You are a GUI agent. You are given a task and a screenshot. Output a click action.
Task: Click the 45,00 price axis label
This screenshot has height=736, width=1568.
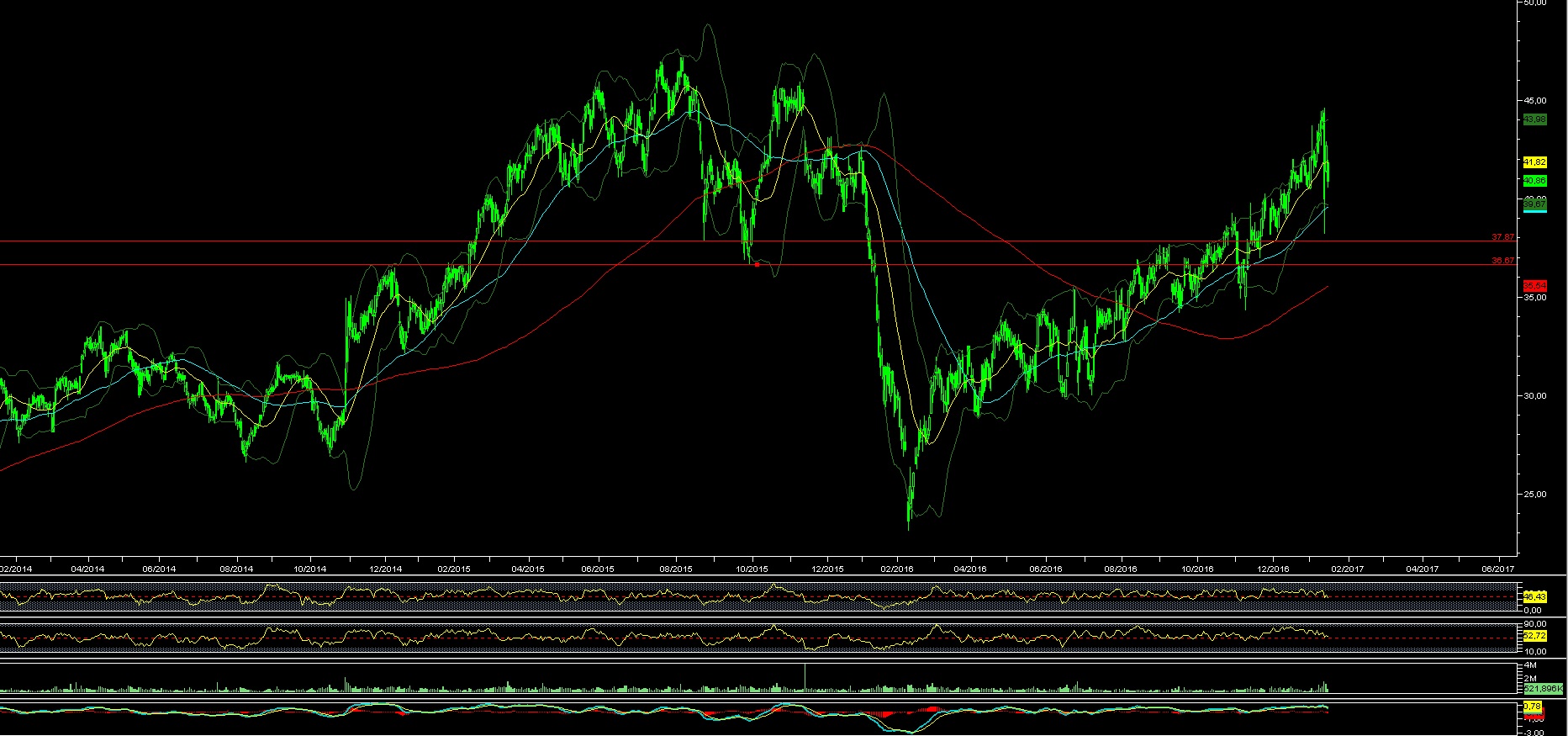[x=1534, y=100]
